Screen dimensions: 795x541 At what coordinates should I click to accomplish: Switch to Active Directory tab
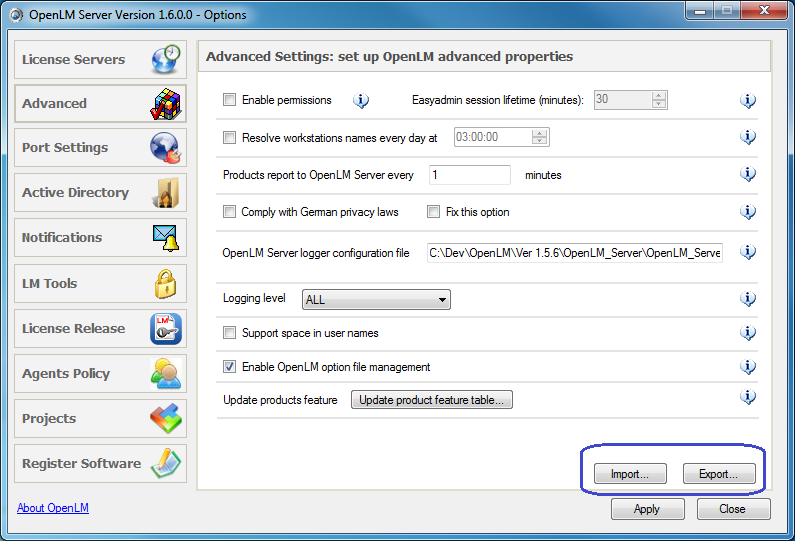point(100,193)
